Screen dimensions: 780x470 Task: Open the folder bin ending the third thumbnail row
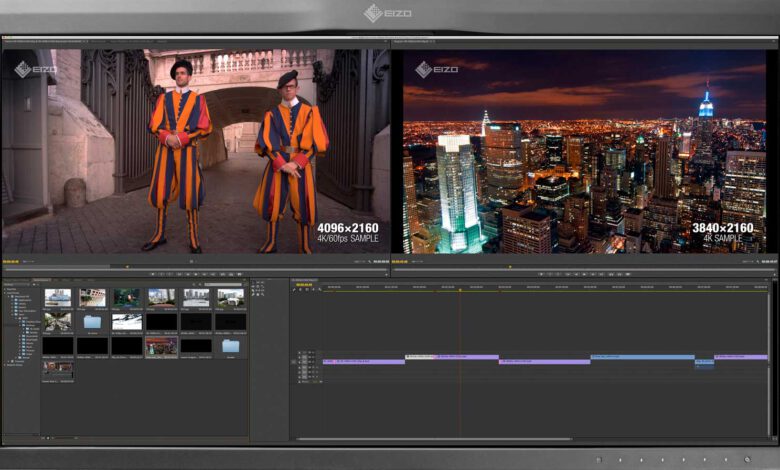pyautogui.click(x=230, y=346)
